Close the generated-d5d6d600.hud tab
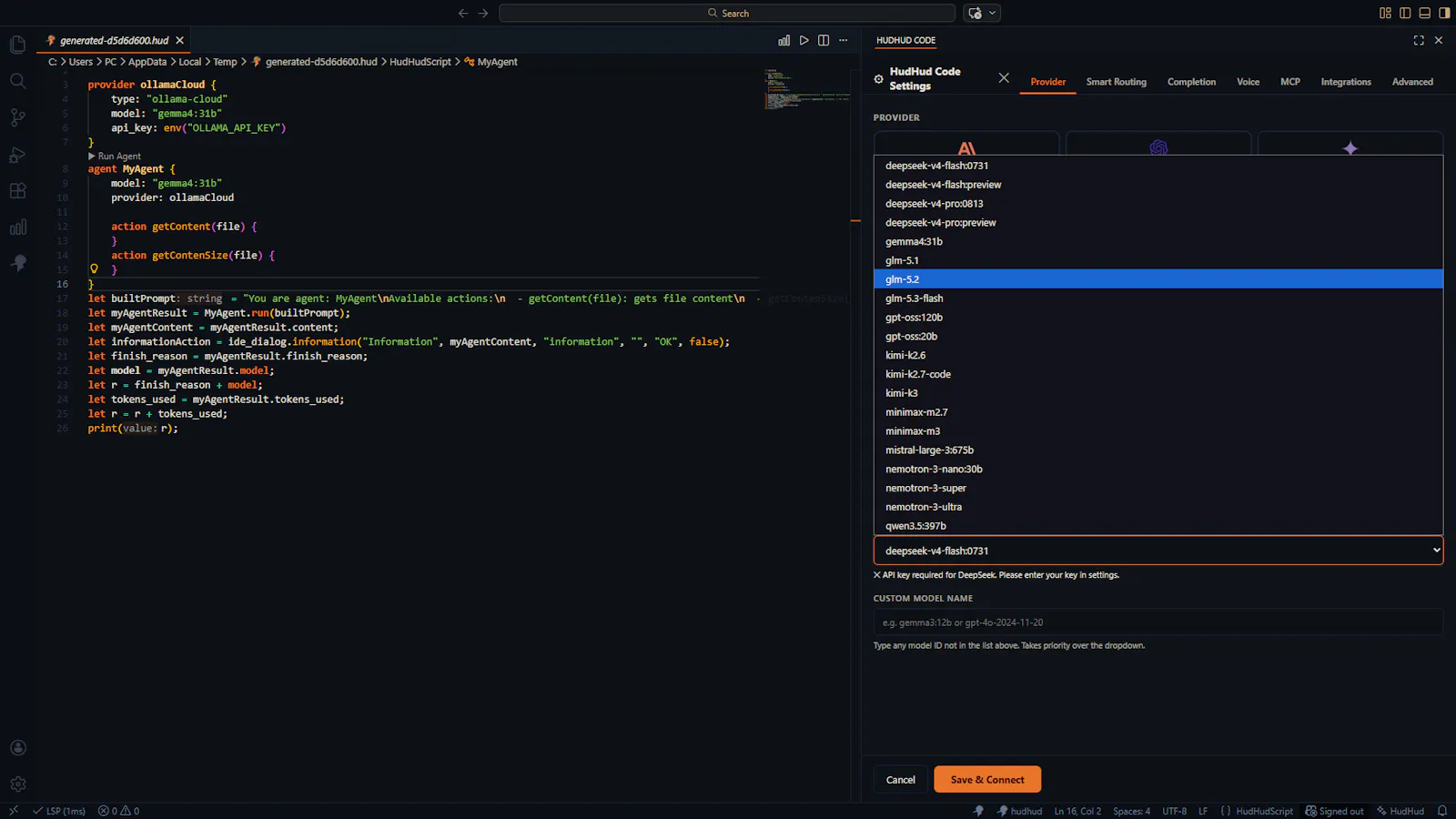This screenshot has width=1456, height=819. pyautogui.click(x=180, y=40)
